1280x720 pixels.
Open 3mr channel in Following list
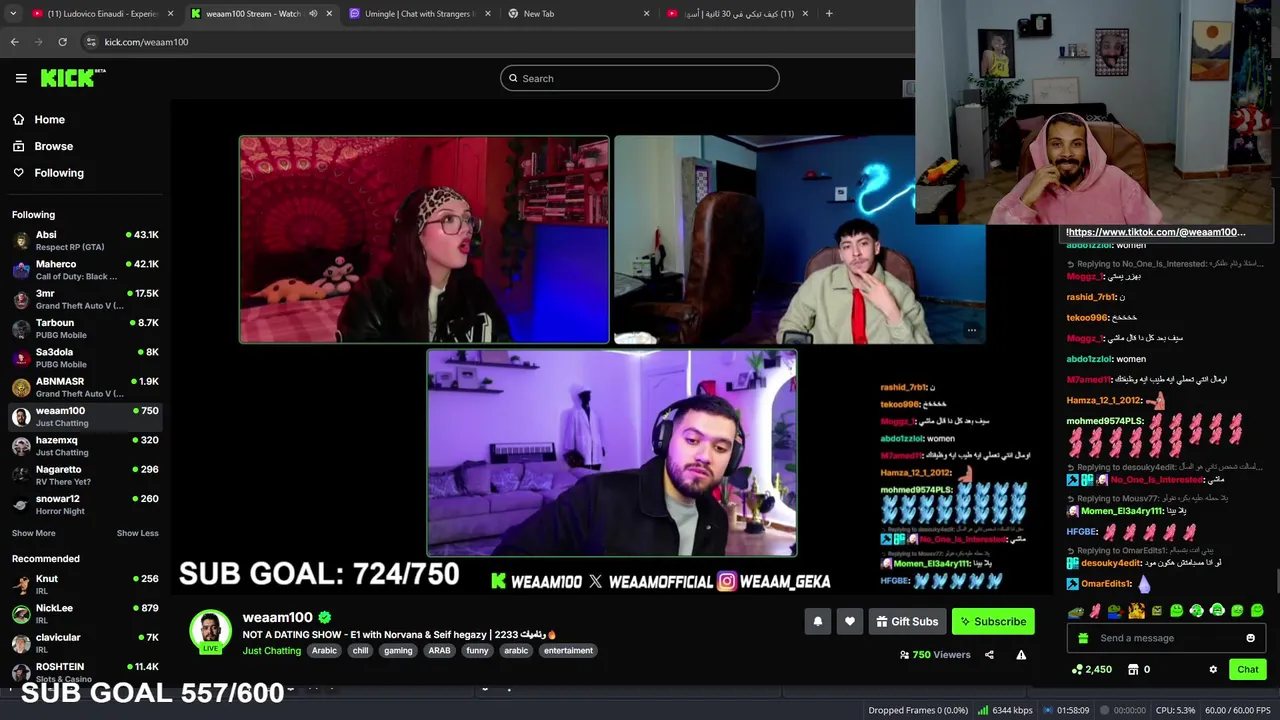click(85, 299)
